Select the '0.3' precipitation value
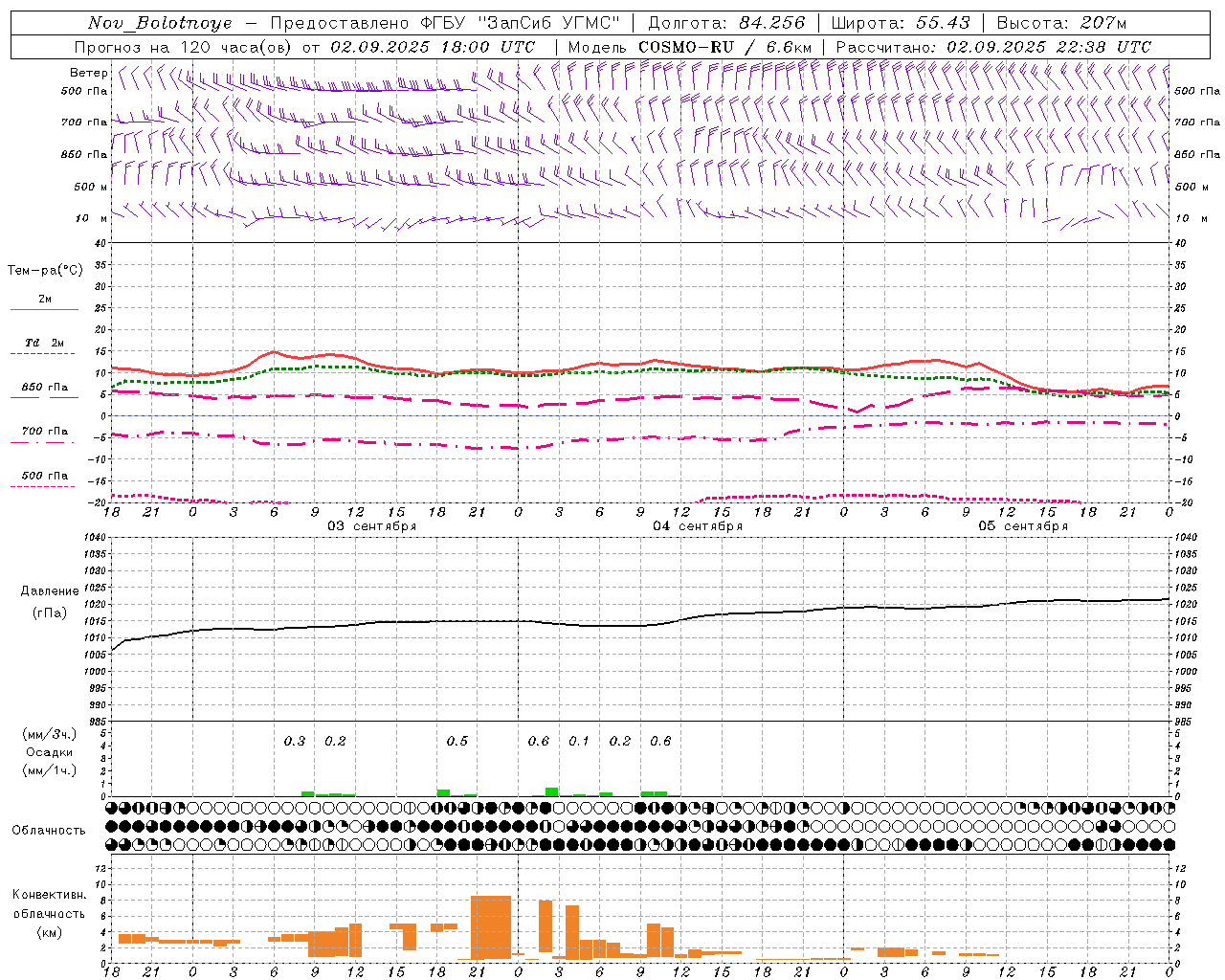The image size is (1225, 980). 295,741
